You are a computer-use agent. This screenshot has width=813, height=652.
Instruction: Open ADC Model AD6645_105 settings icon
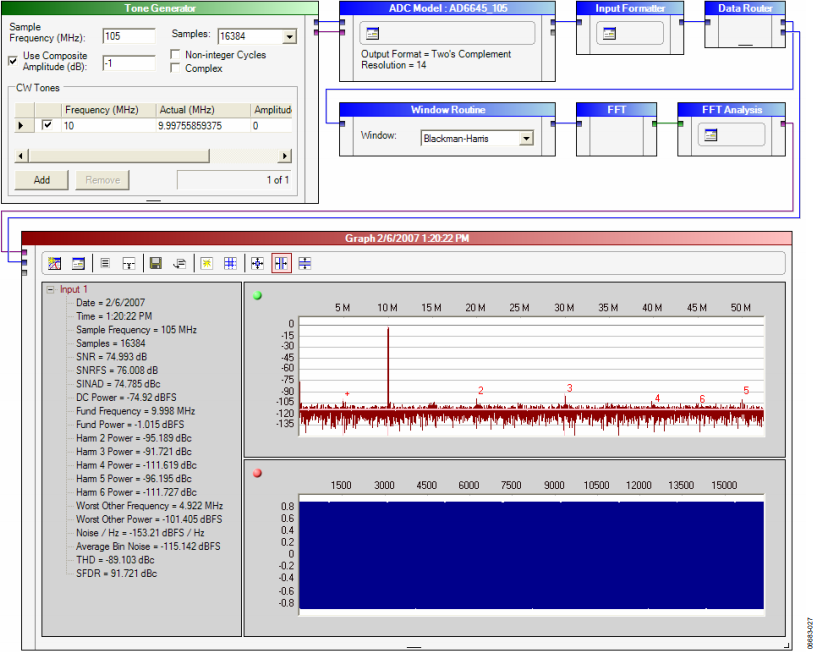pyautogui.click(x=372, y=33)
